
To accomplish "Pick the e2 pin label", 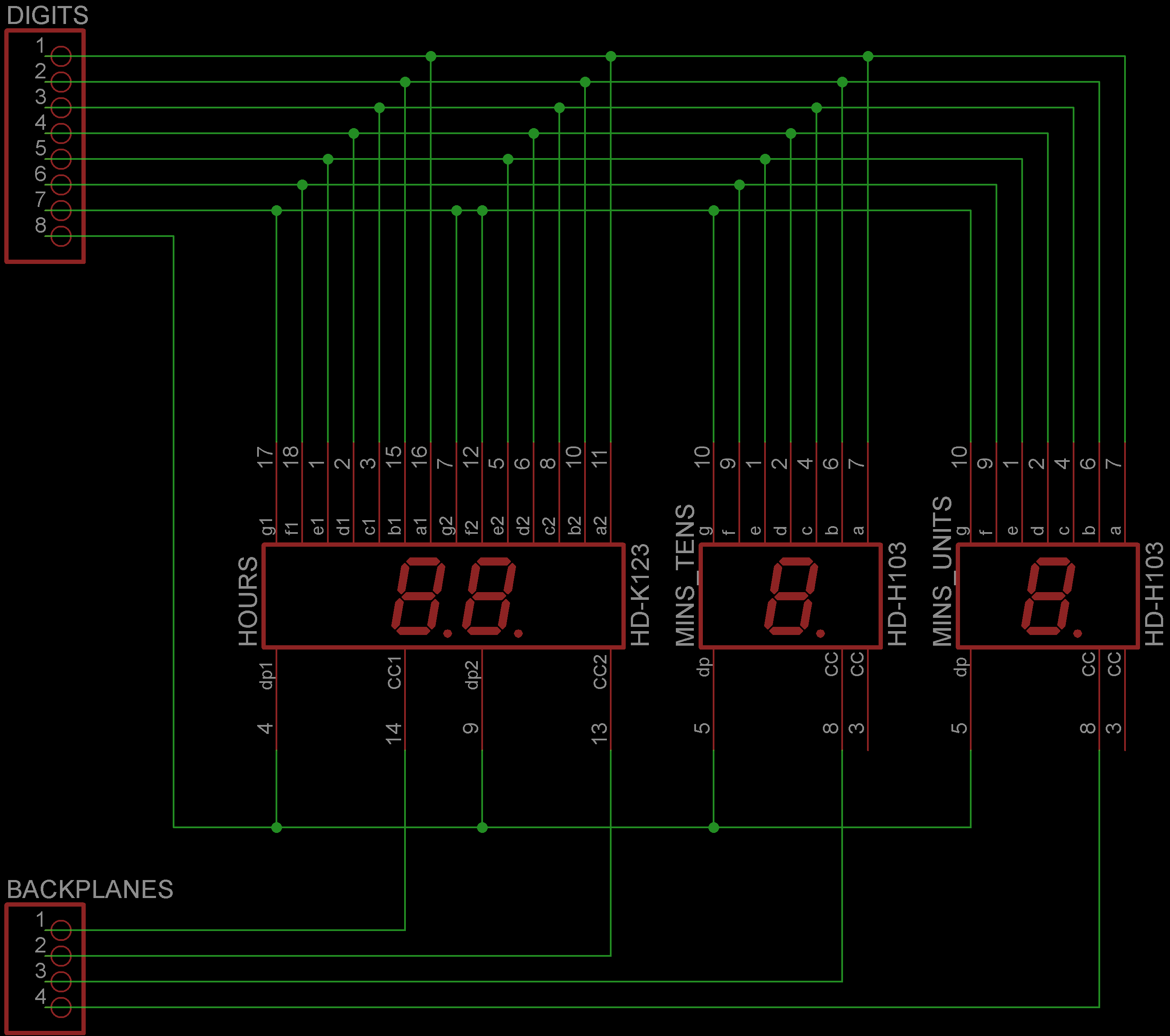I will 498,525.
